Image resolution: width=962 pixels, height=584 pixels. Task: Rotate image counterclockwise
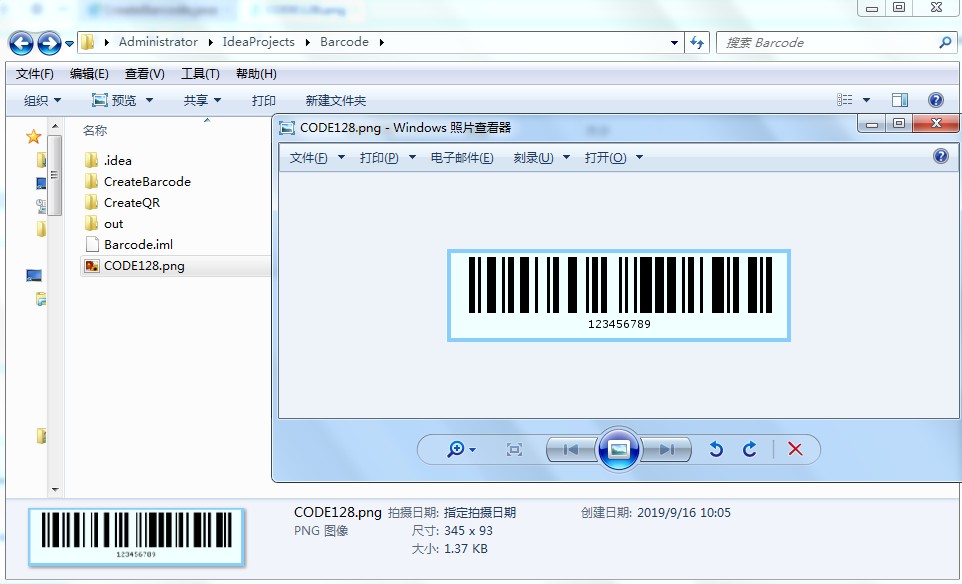715,450
